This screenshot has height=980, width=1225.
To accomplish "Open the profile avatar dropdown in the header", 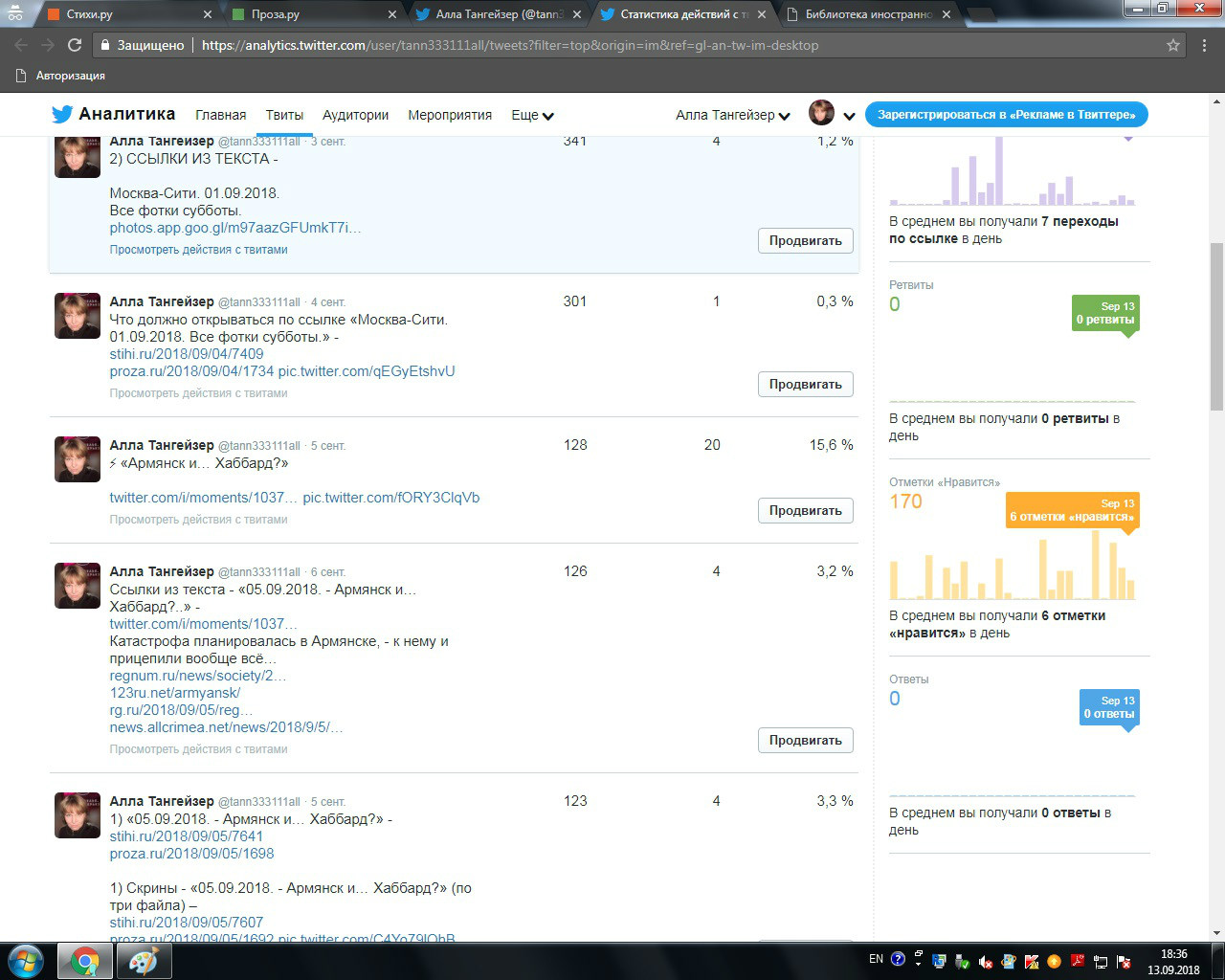I will [832, 114].
